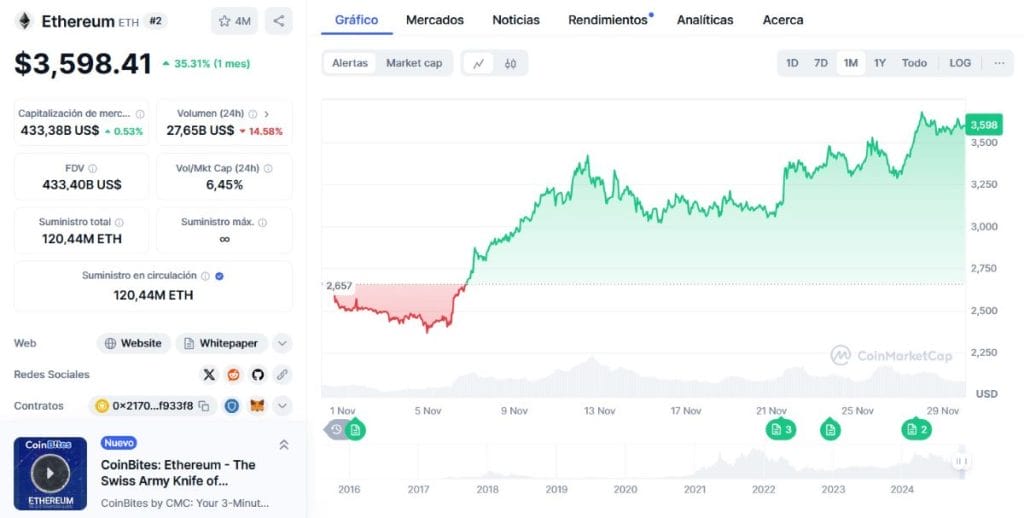Screen dimensions: 1024x518
Task: Open the Analíticas tab
Action: (x=705, y=20)
